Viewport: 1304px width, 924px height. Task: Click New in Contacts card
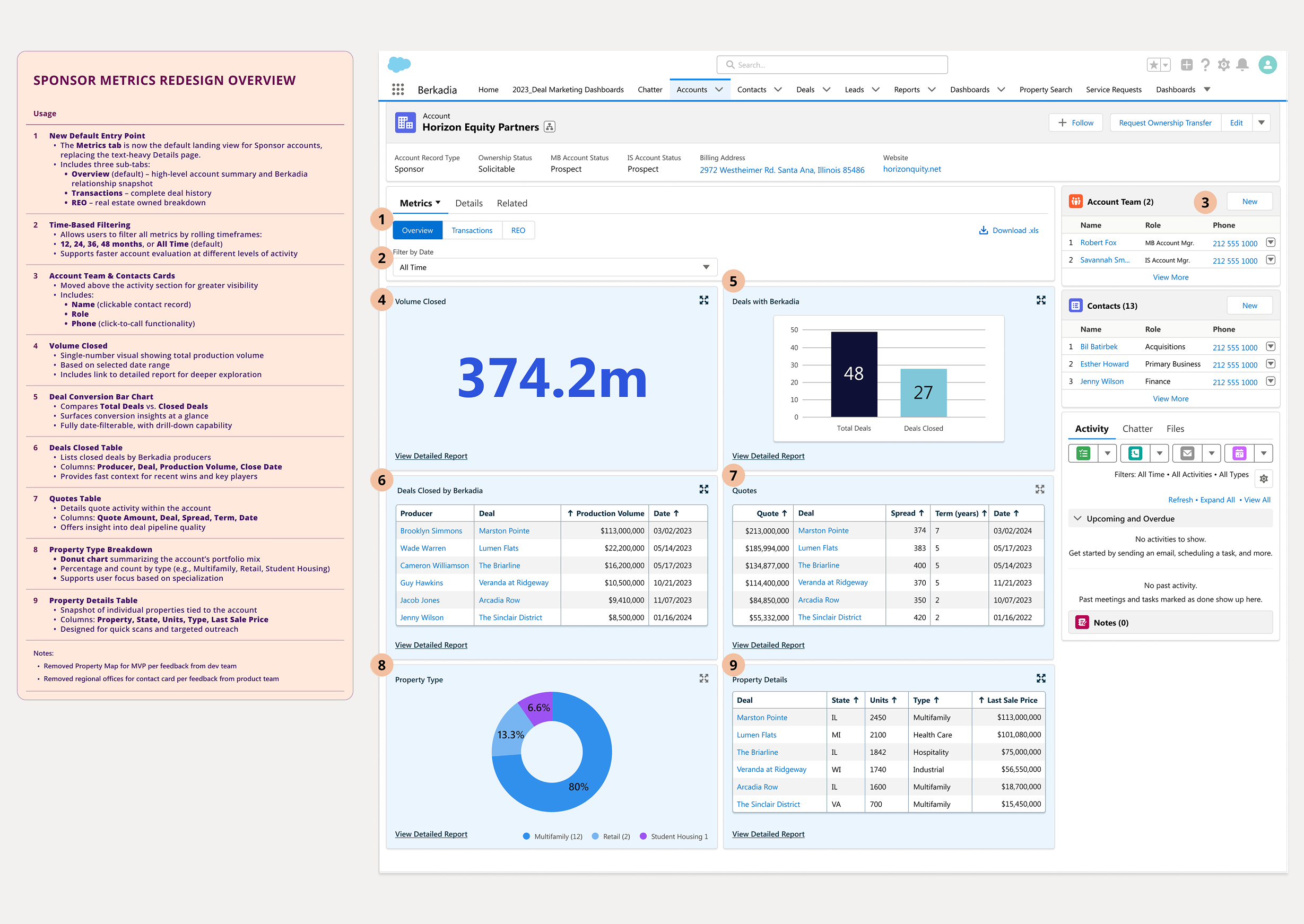click(x=1249, y=306)
